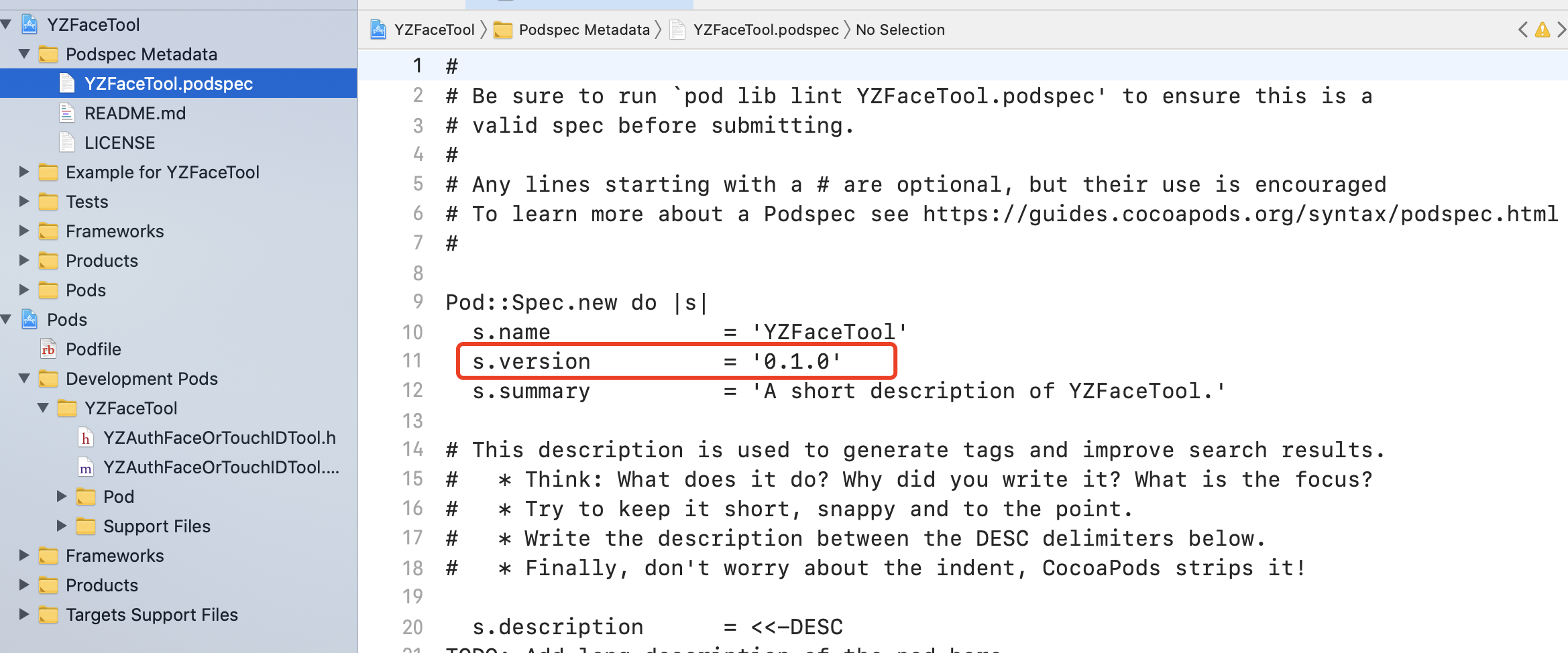Click Podspec Metadata in the jump bar
The height and width of the screenshot is (653, 1568).
584,29
